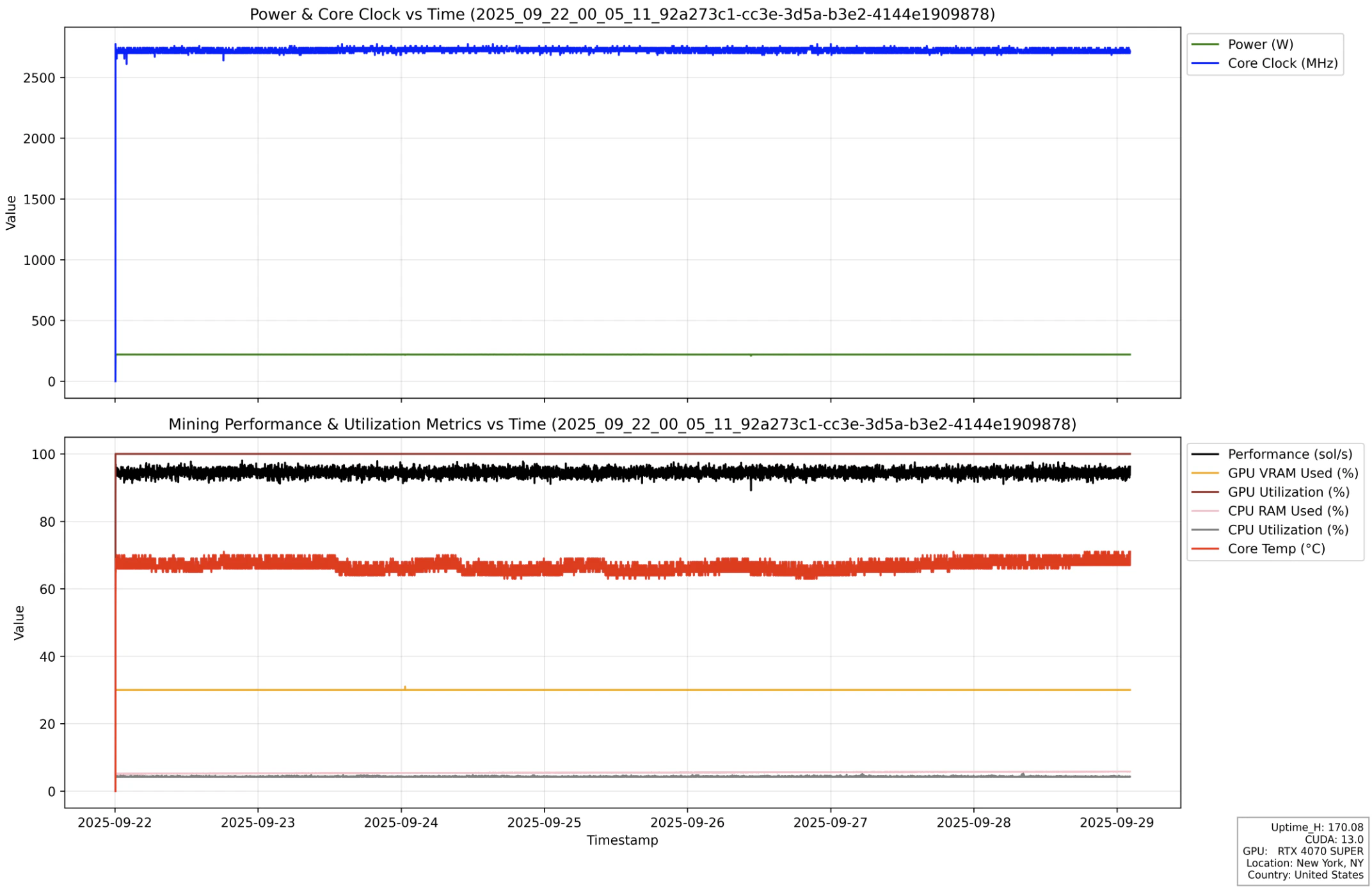Select the CPU RAM Used (%) legend entry

point(1287,511)
